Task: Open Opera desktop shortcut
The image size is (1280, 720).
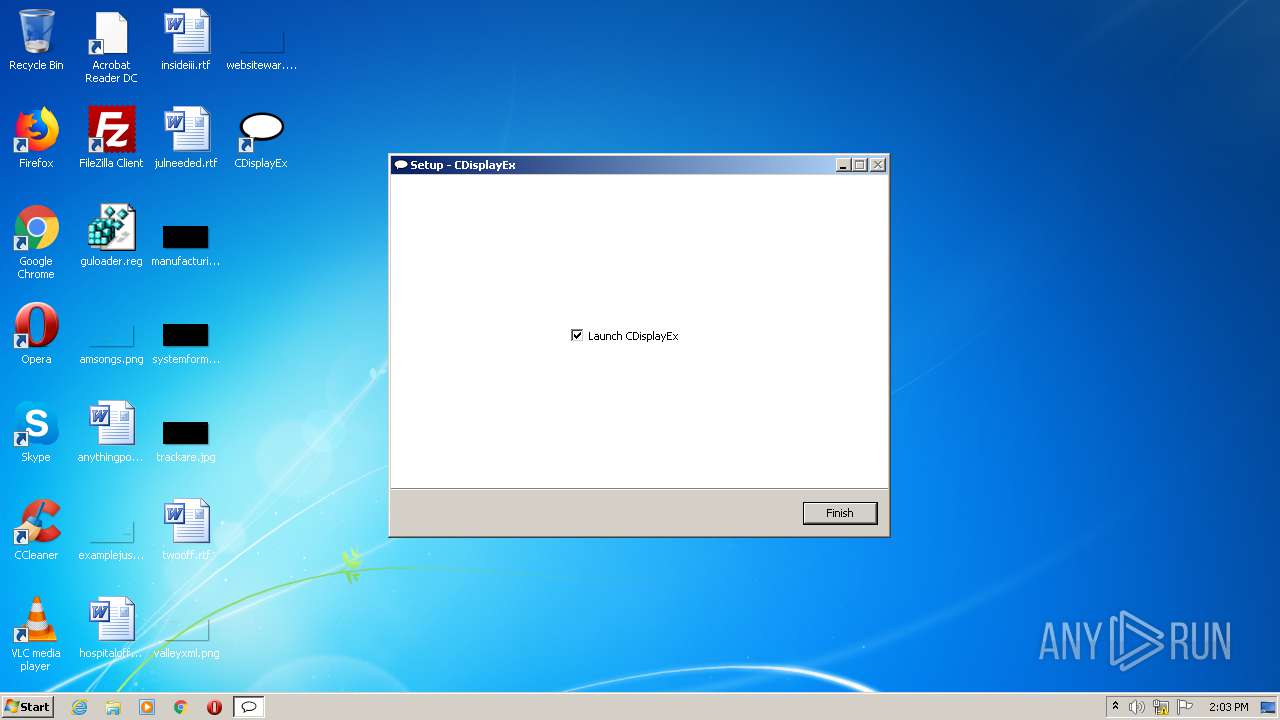Action: pos(36,335)
